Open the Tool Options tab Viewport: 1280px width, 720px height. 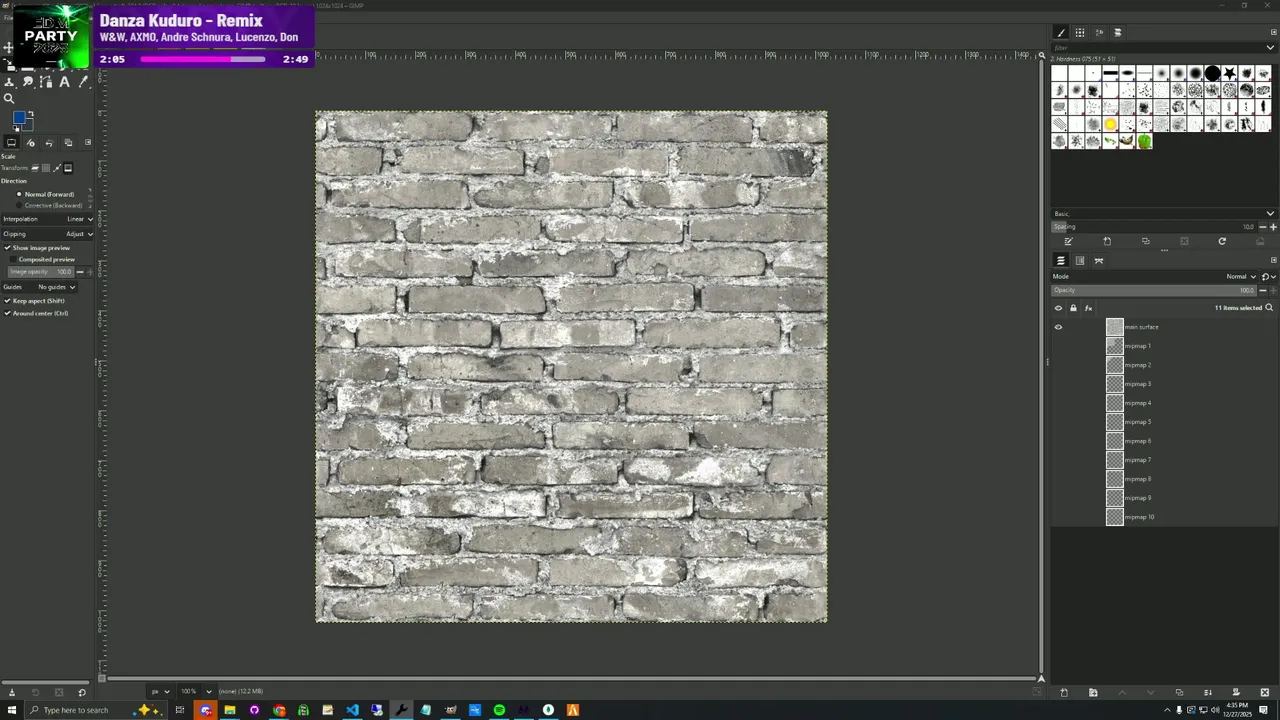pos(11,143)
